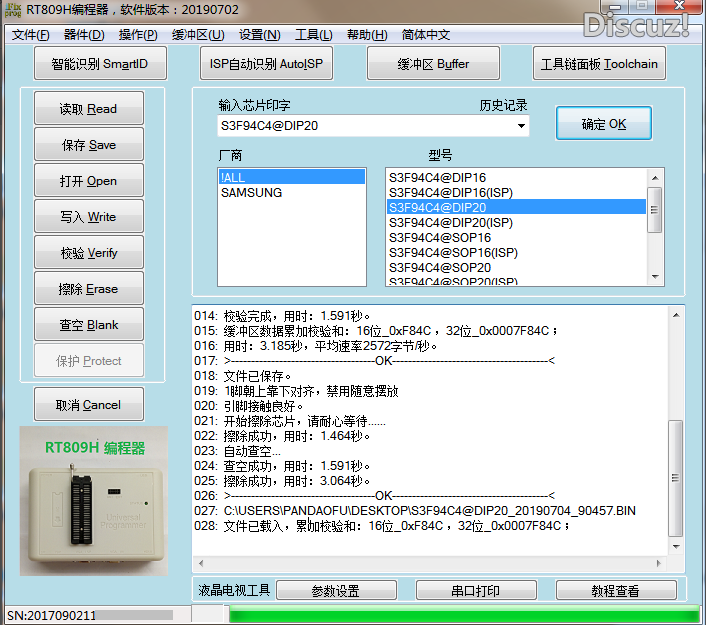Image resolution: width=706 pixels, height=625 pixels.
Task: Click the 写入 Write button
Action: [89, 216]
